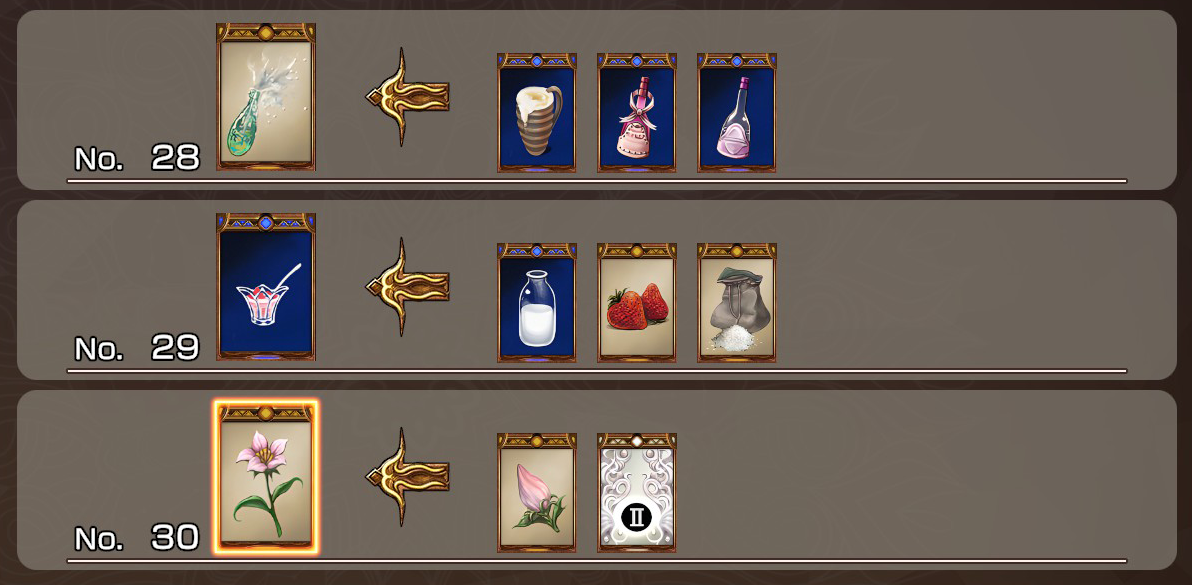Viewport: 1192px width, 585px height.
Task: Choose the spilled sack of powder card
Action: pyautogui.click(x=737, y=302)
